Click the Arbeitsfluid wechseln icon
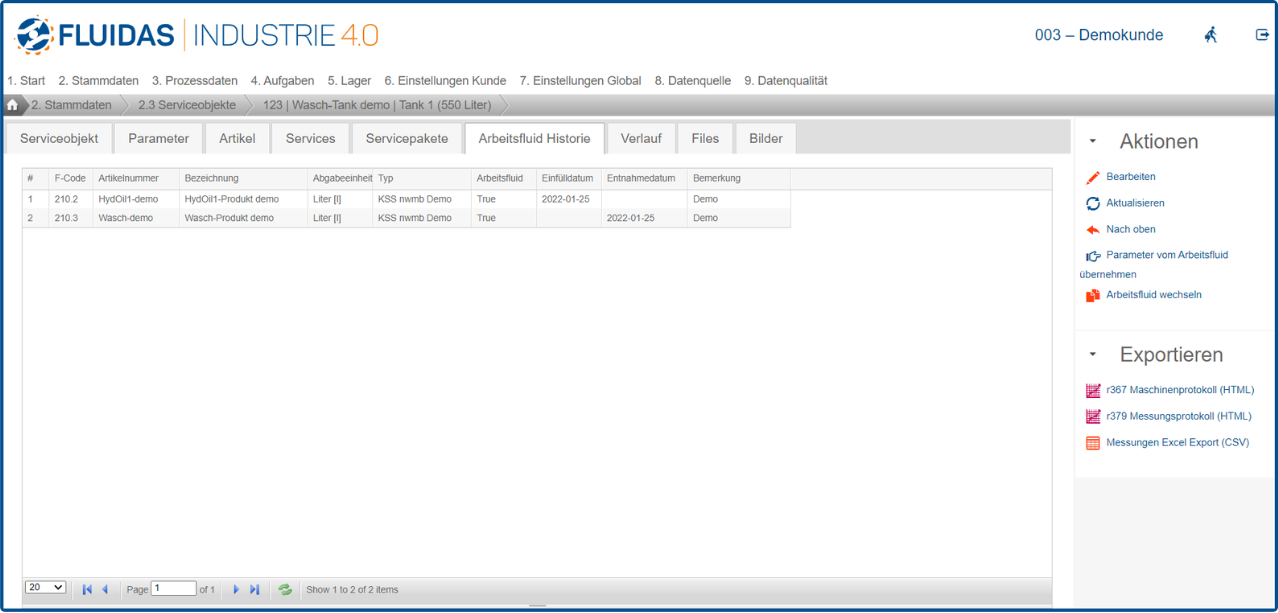Screen dimensions: 1278x613 (x=1093, y=295)
